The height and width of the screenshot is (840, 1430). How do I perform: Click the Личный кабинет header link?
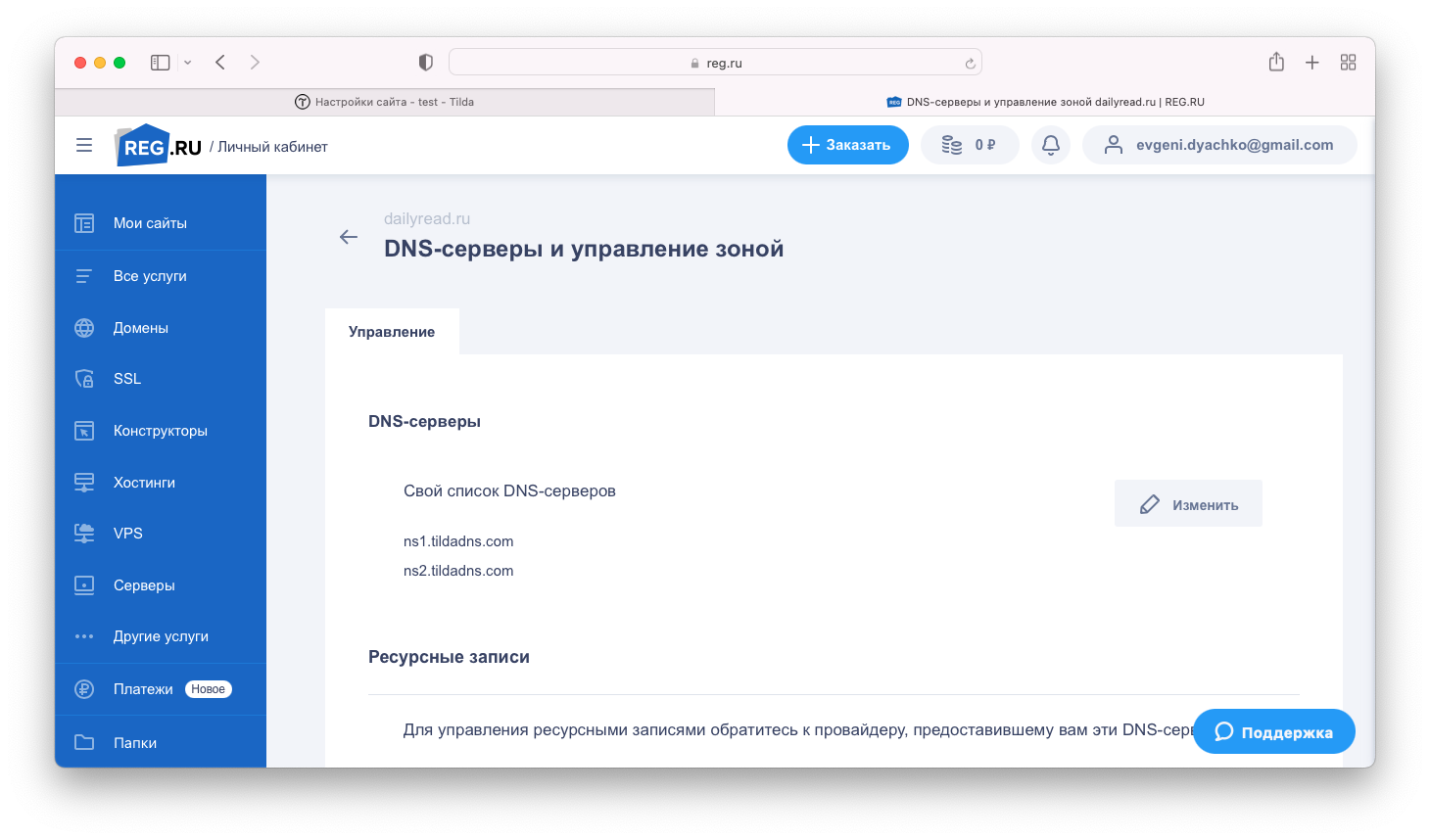coord(272,147)
